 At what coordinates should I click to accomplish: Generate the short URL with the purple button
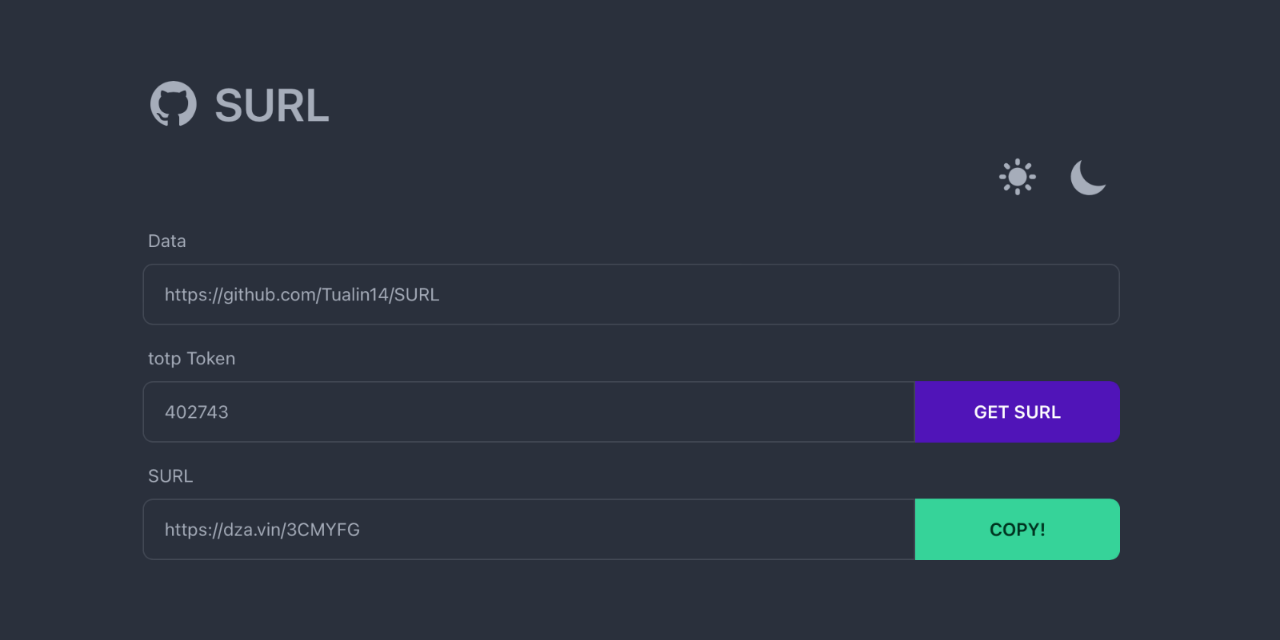click(x=1017, y=412)
